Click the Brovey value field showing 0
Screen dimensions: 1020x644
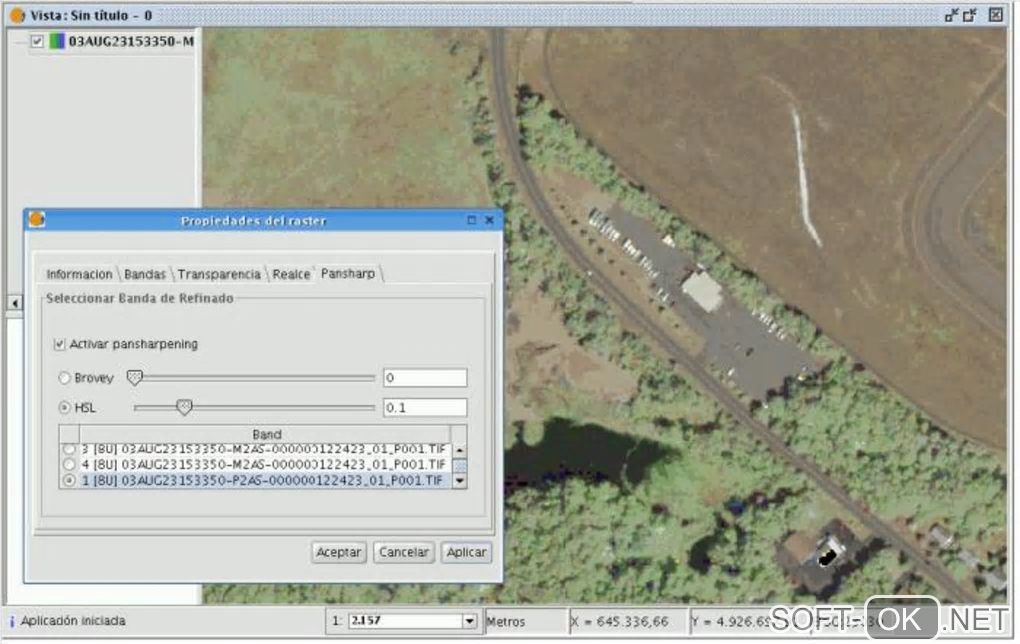point(425,378)
